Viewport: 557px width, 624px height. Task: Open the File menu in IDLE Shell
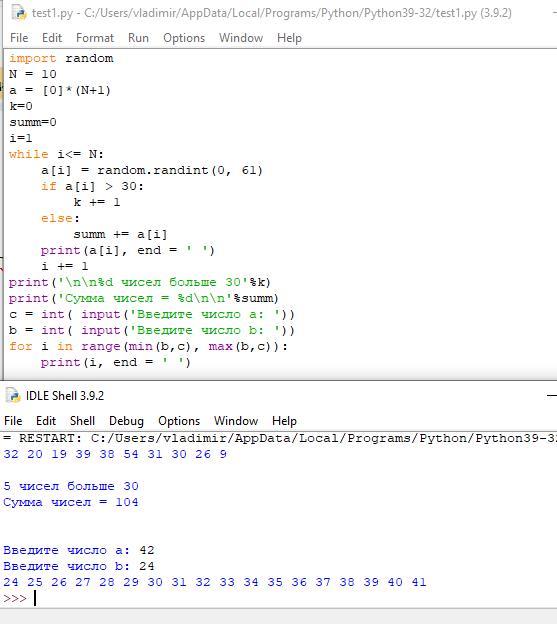point(13,421)
